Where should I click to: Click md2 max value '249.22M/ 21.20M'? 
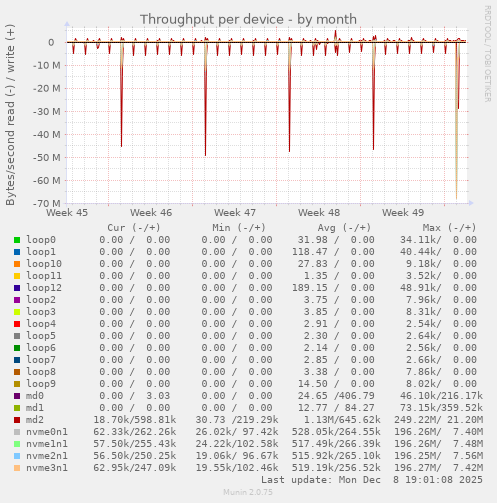pyautogui.click(x=439, y=420)
